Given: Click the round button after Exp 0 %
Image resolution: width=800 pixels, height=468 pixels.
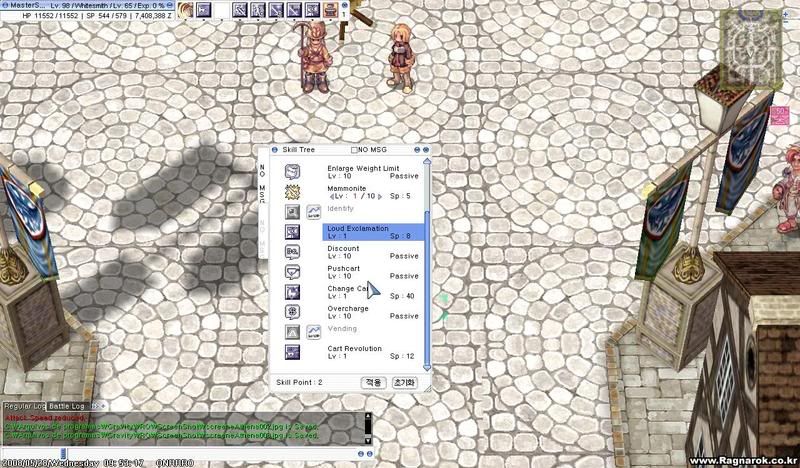Looking at the screenshot, I should pyautogui.click(x=170, y=5).
